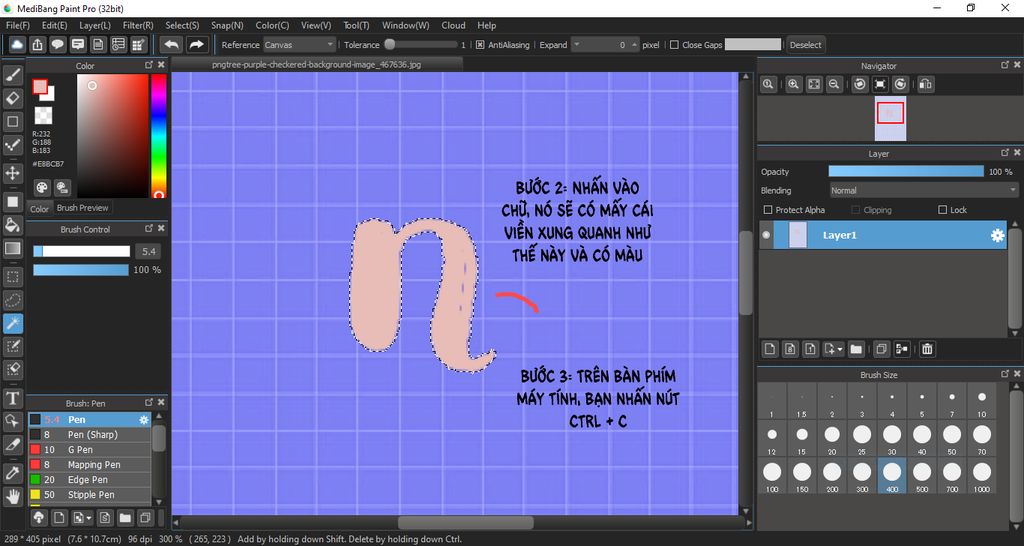Expand the add-layer dropdown arrow

pyautogui.click(x=840, y=349)
